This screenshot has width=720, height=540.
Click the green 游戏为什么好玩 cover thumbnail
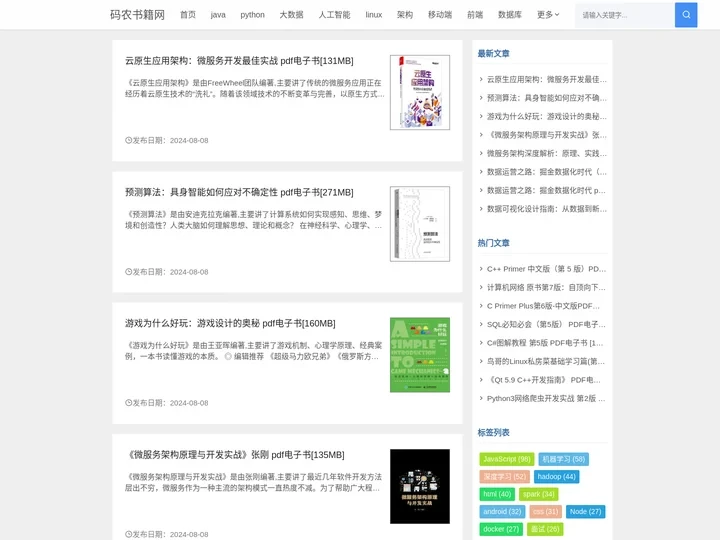[x=420, y=355]
